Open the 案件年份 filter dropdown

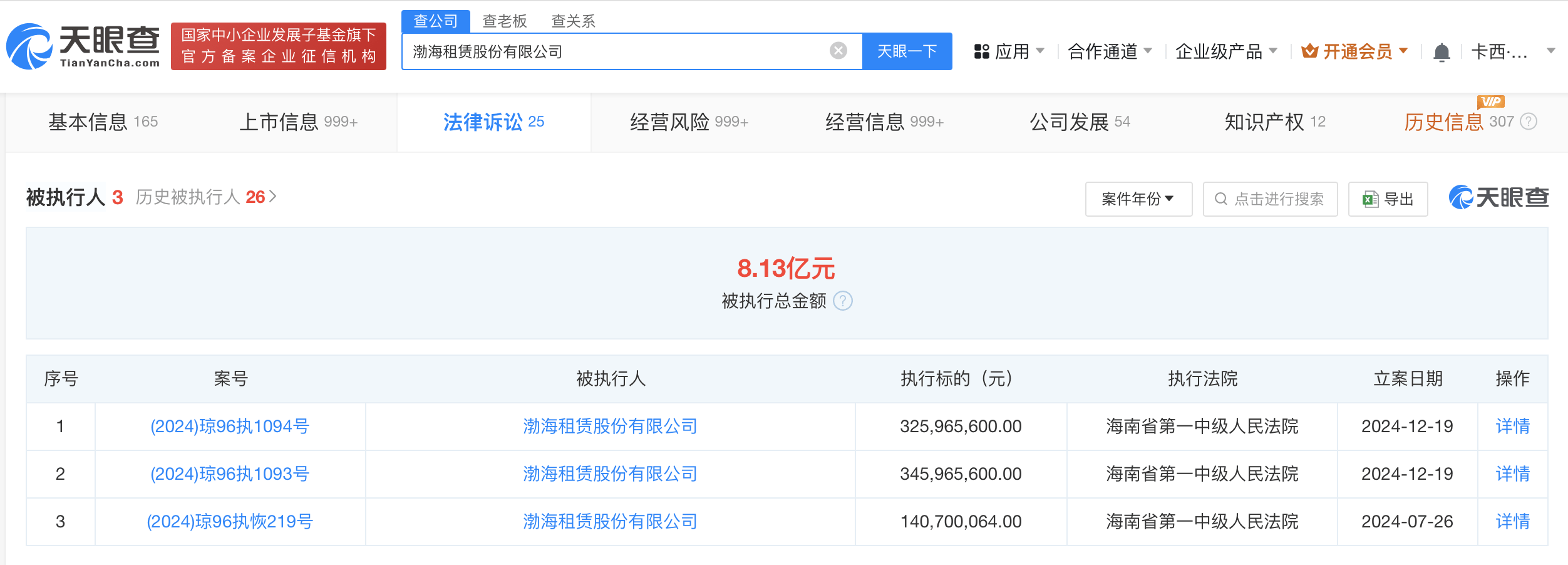[1138, 199]
